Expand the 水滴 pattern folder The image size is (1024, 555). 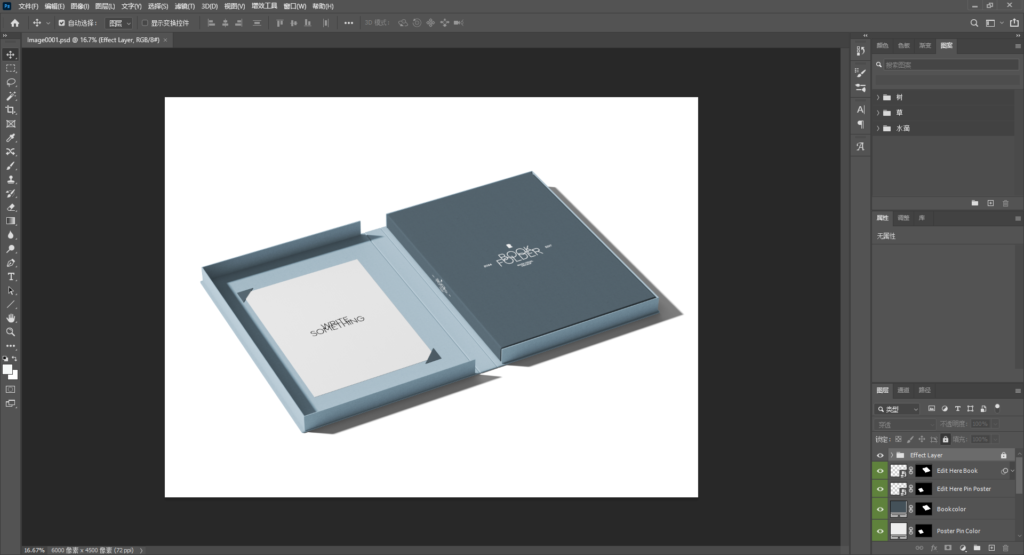pos(878,129)
